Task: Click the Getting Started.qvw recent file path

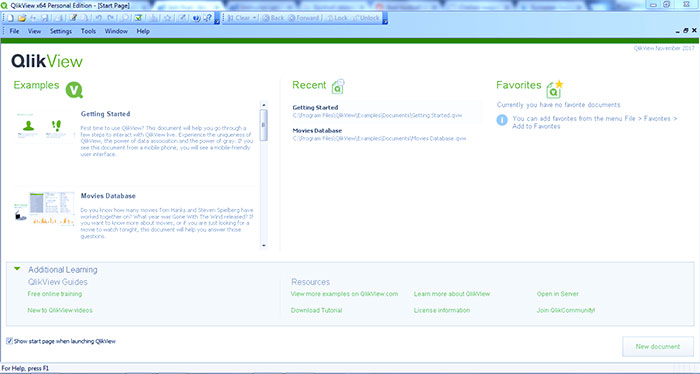Action: coord(377,115)
